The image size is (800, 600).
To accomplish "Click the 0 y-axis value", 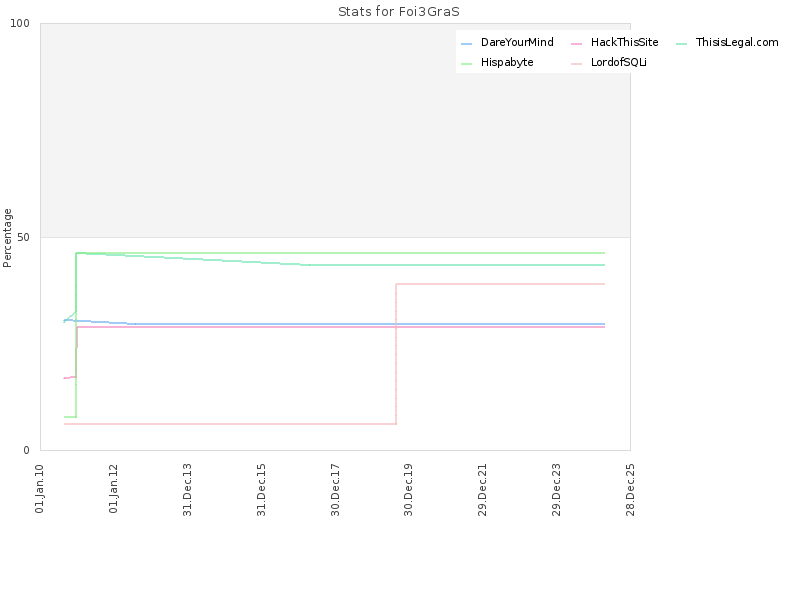I will coord(27,450).
